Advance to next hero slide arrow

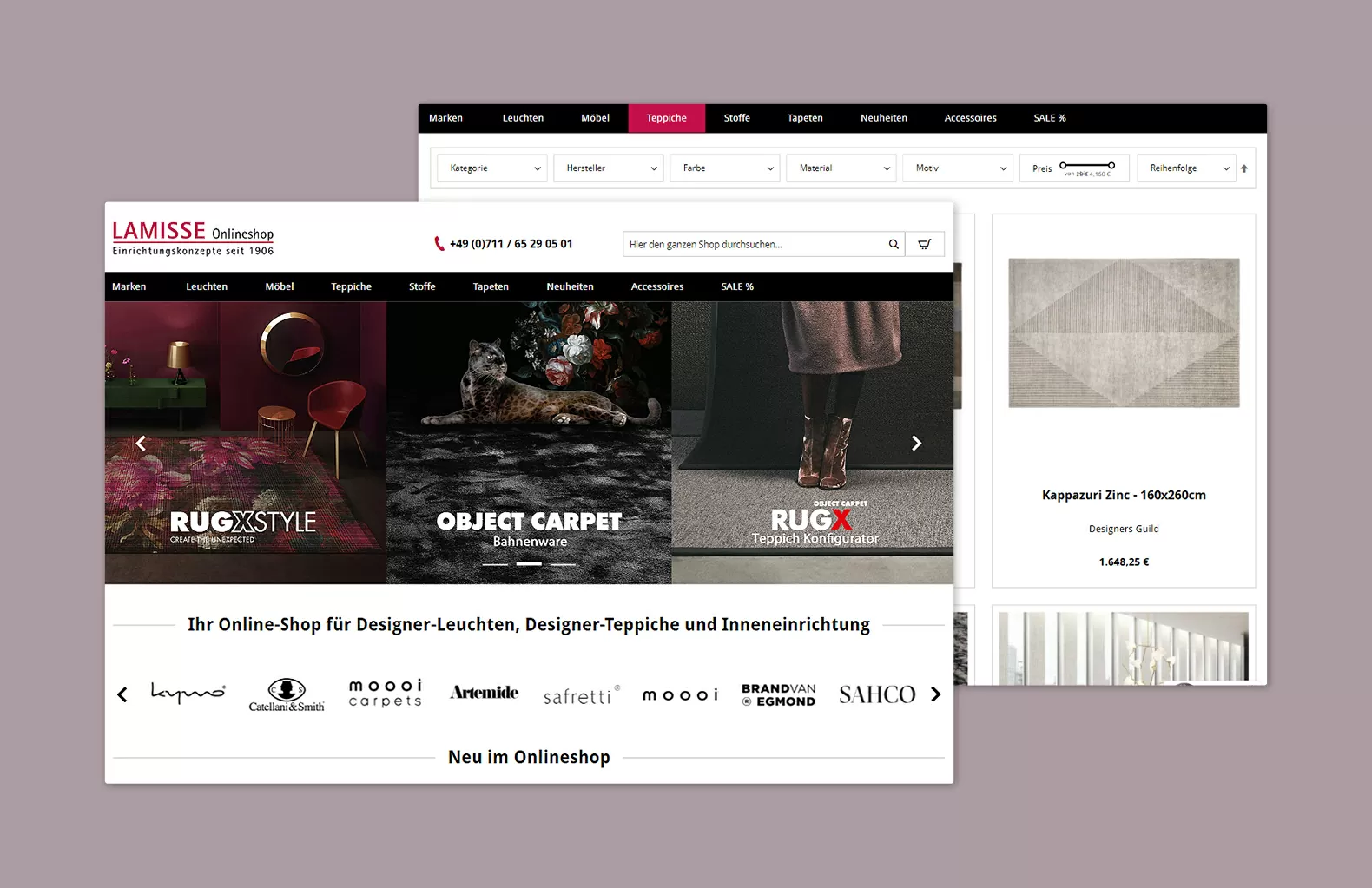pyautogui.click(x=916, y=443)
